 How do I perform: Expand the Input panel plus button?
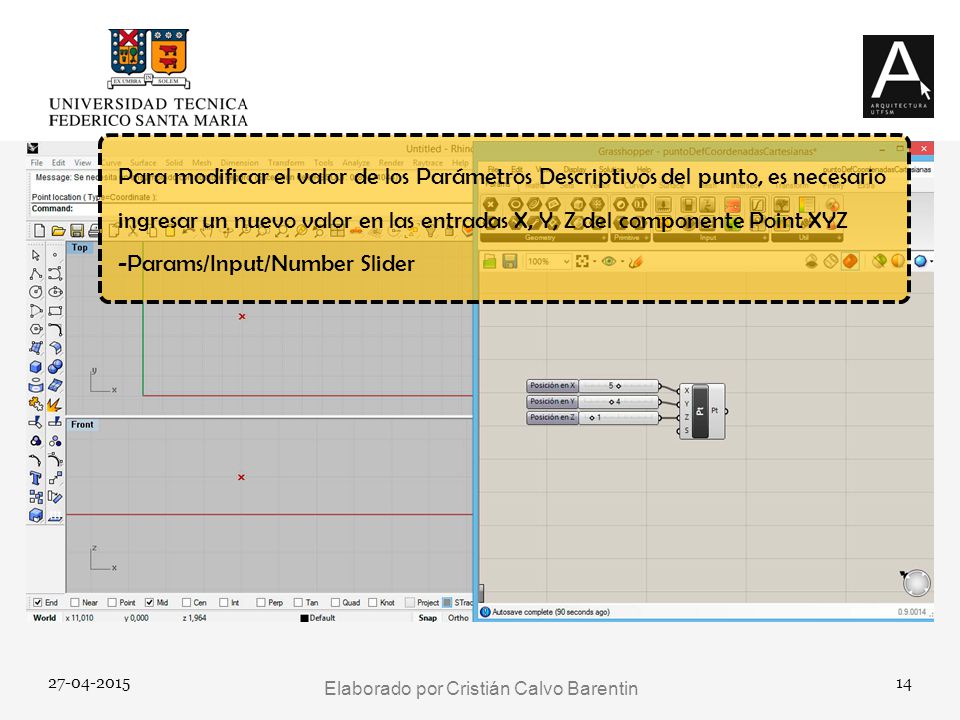[x=764, y=238]
